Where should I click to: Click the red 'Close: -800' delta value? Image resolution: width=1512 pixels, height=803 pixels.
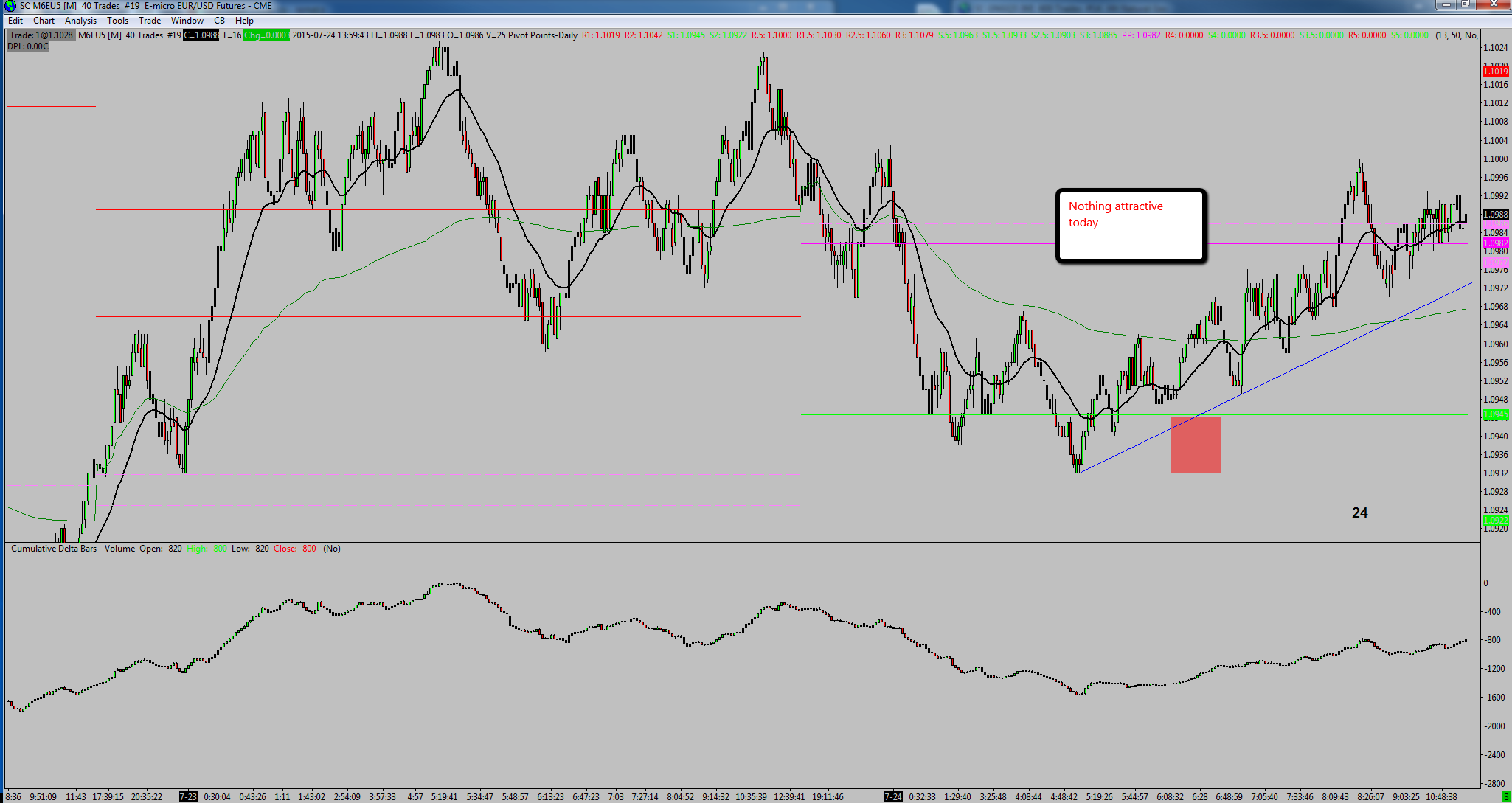[x=295, y=549]
